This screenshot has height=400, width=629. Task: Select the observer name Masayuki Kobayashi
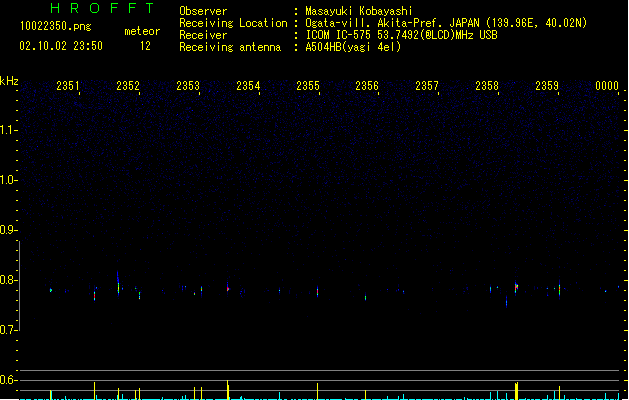pos(359,11)
